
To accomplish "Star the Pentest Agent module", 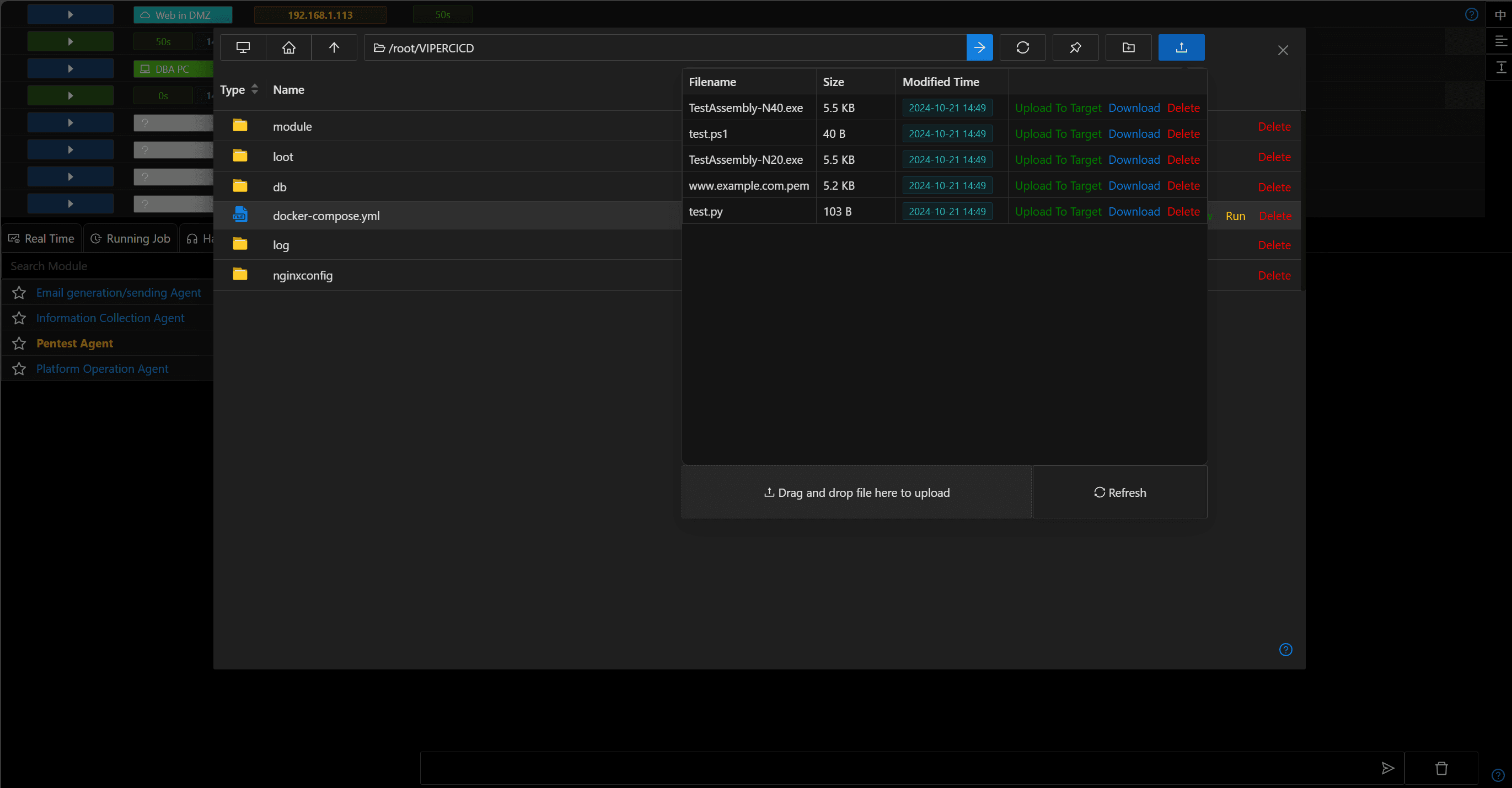I will 19,344.
